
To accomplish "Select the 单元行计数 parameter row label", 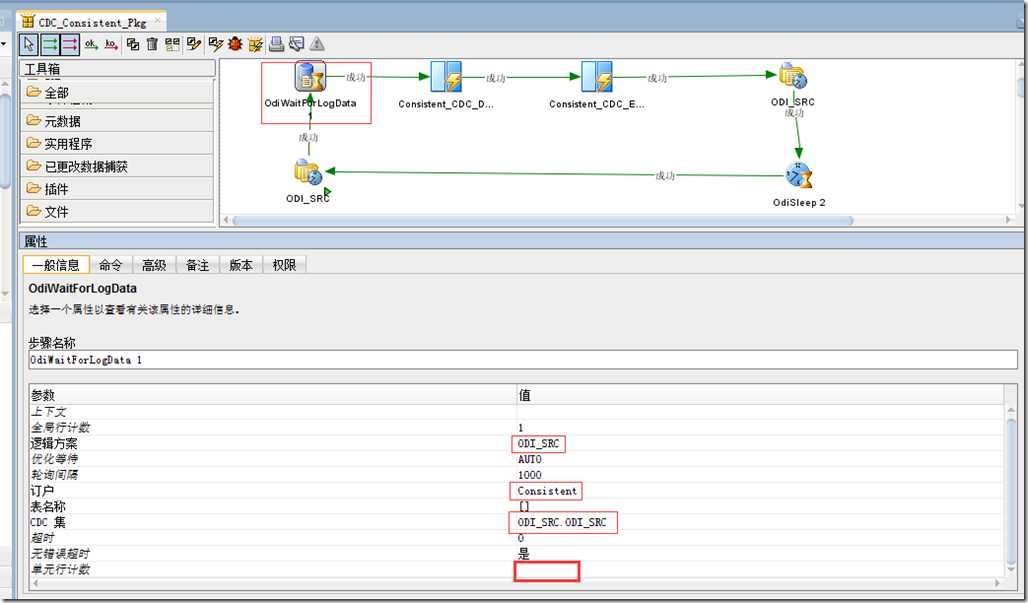I will coord(60,570).
